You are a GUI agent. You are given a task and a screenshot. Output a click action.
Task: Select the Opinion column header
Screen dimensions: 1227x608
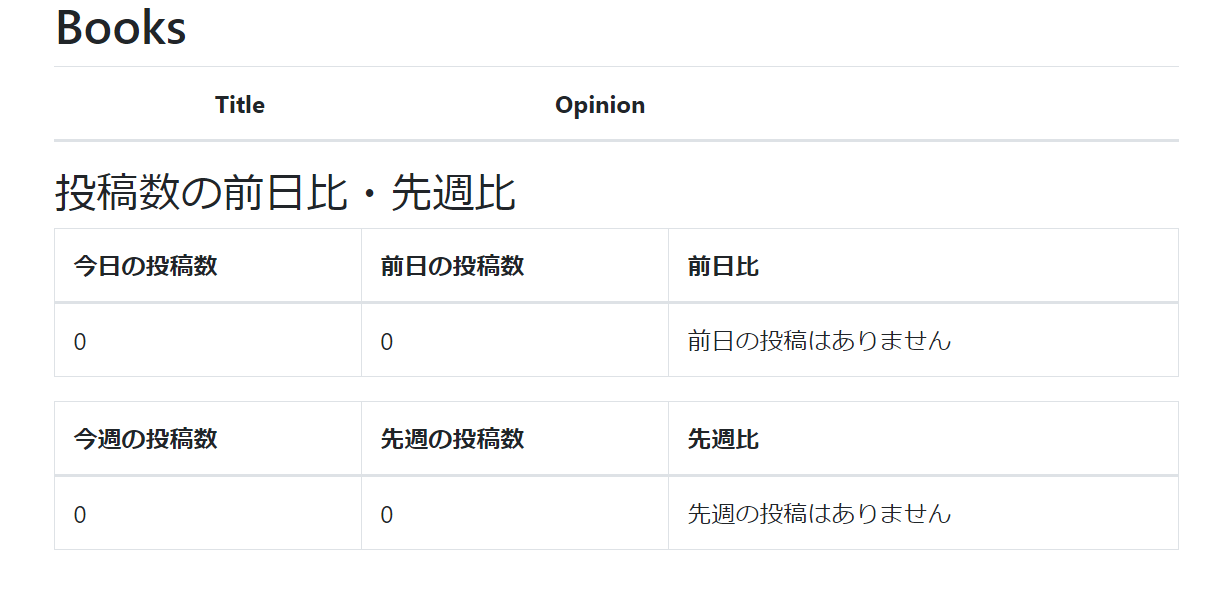(x=600, y=105)
